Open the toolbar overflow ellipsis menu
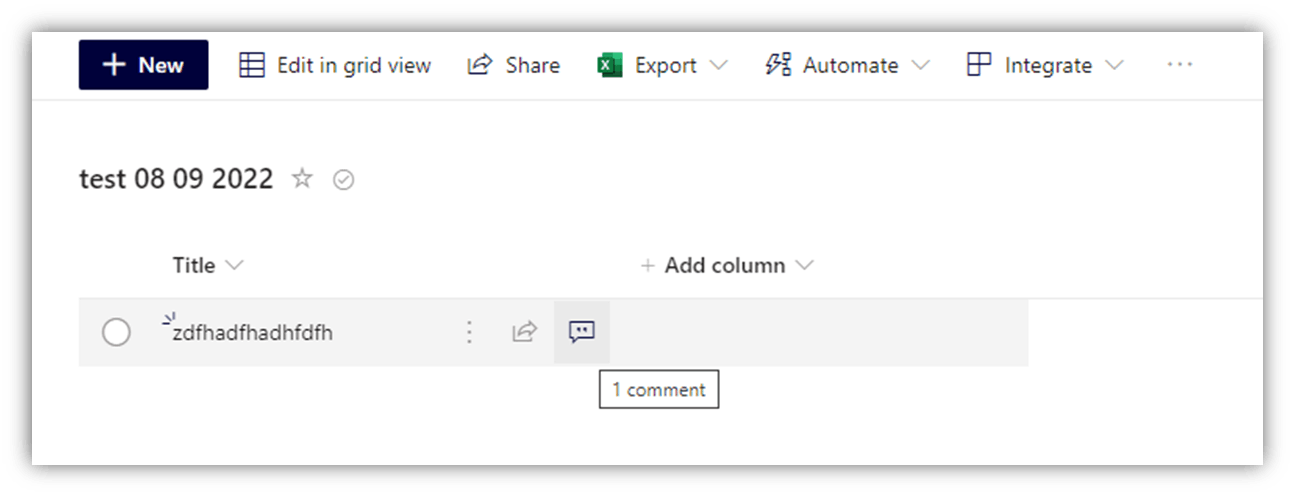 (1180, 65)
